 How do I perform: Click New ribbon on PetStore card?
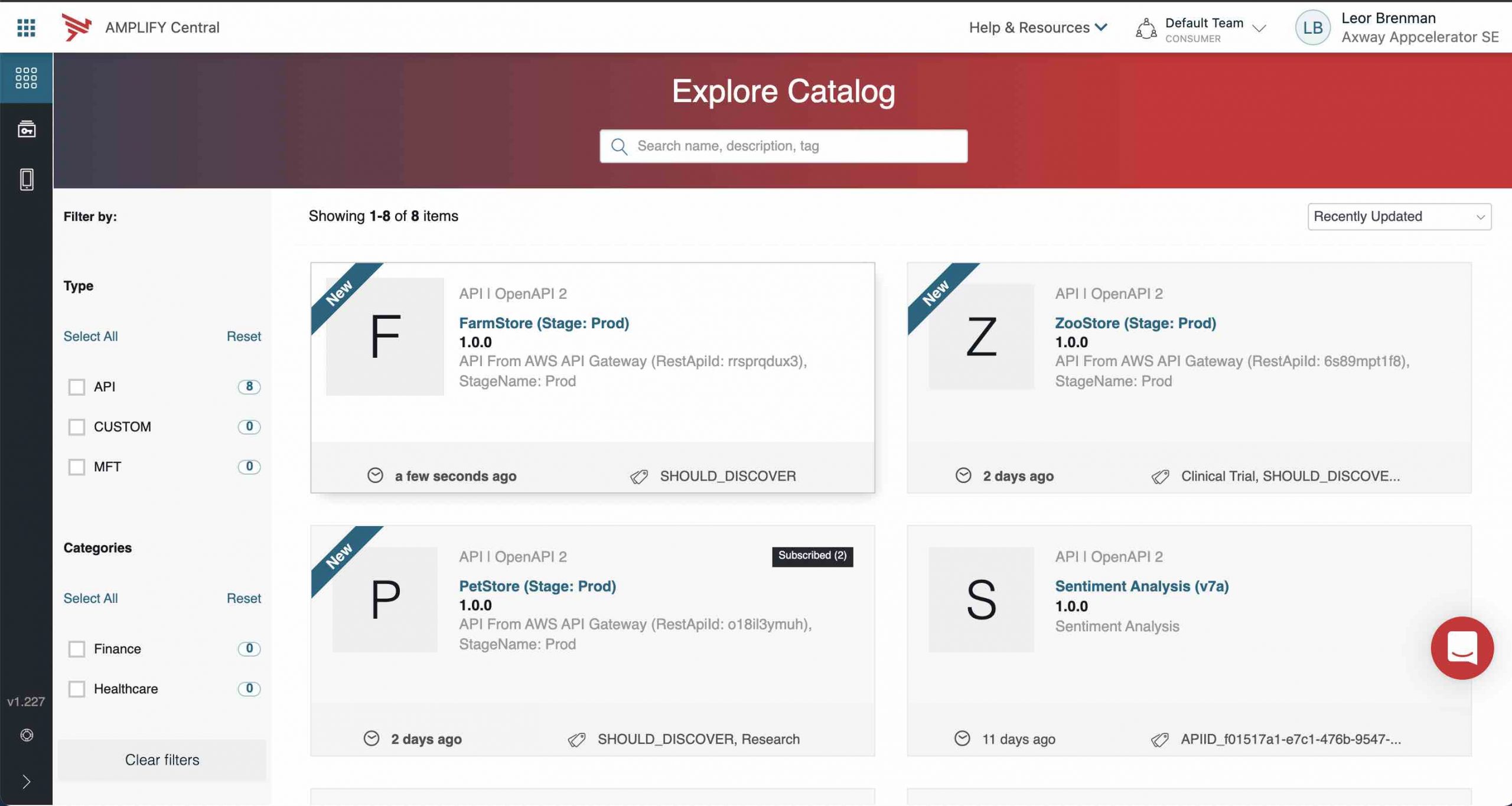pos(340,555)
